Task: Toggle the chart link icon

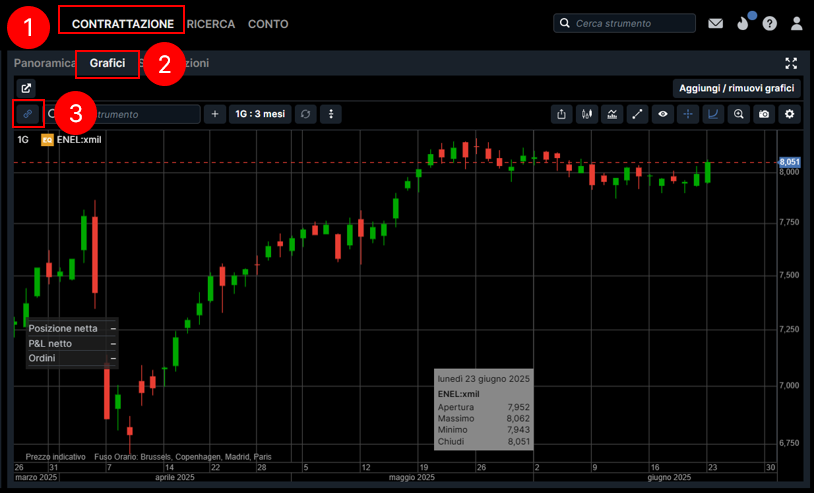Action: coord(28,114)
